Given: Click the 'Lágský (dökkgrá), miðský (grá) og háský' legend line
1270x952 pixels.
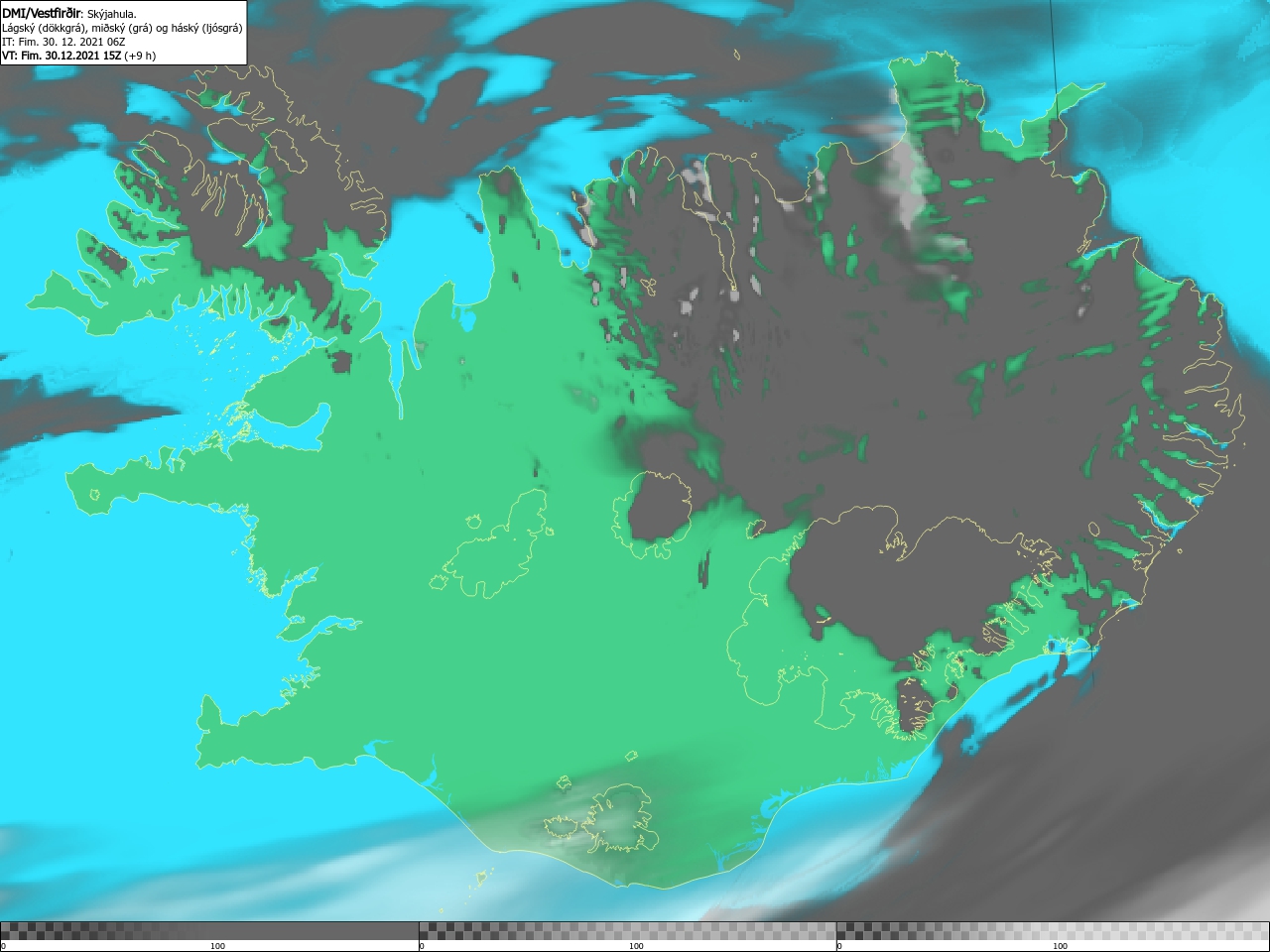Looking at the screenshot, I should [122, 28].
